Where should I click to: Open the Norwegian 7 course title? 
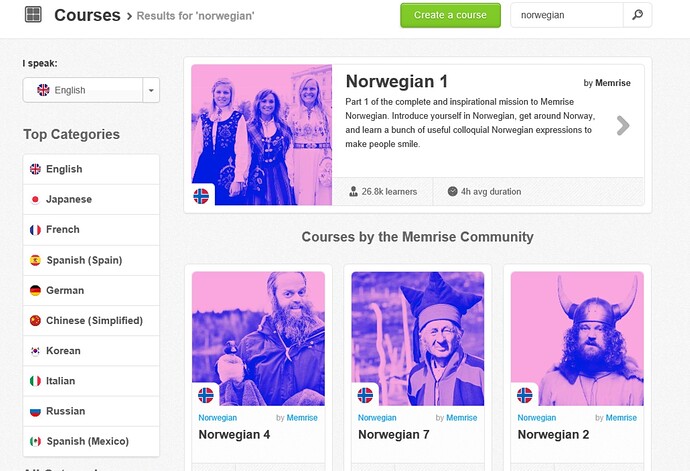393,434
